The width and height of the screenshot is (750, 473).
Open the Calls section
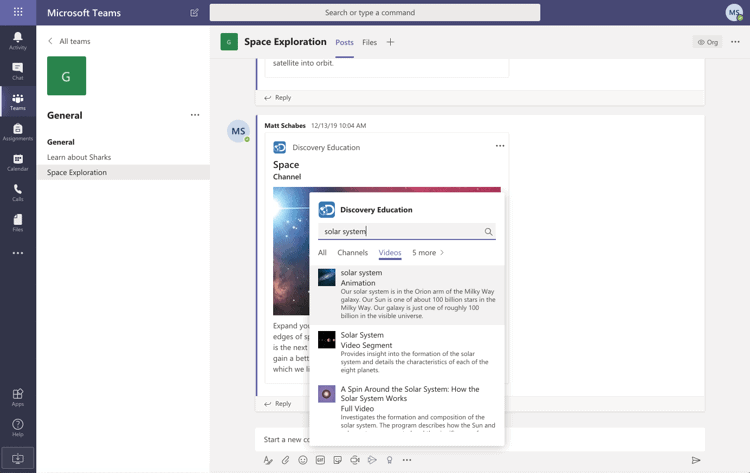point(18,192)
